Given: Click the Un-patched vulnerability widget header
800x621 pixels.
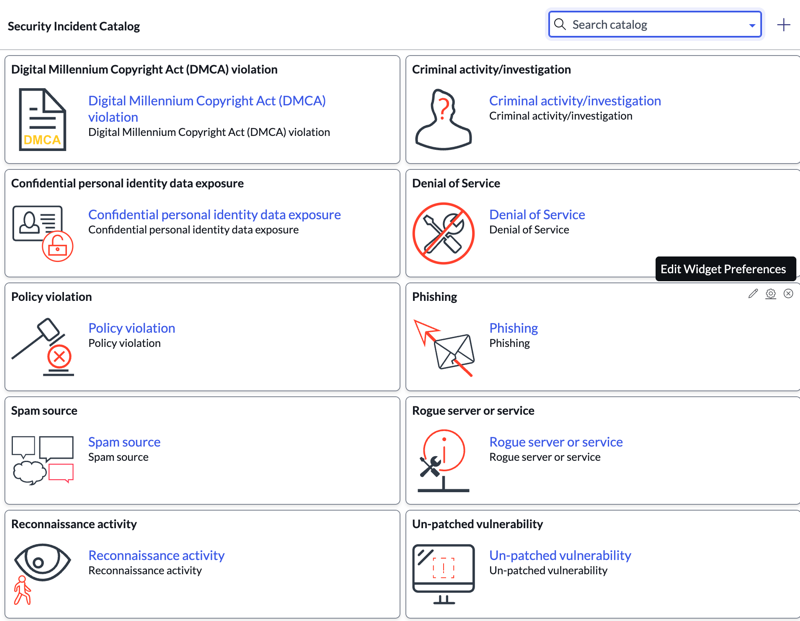Looking at the screenshot, I should coord(477,524).
